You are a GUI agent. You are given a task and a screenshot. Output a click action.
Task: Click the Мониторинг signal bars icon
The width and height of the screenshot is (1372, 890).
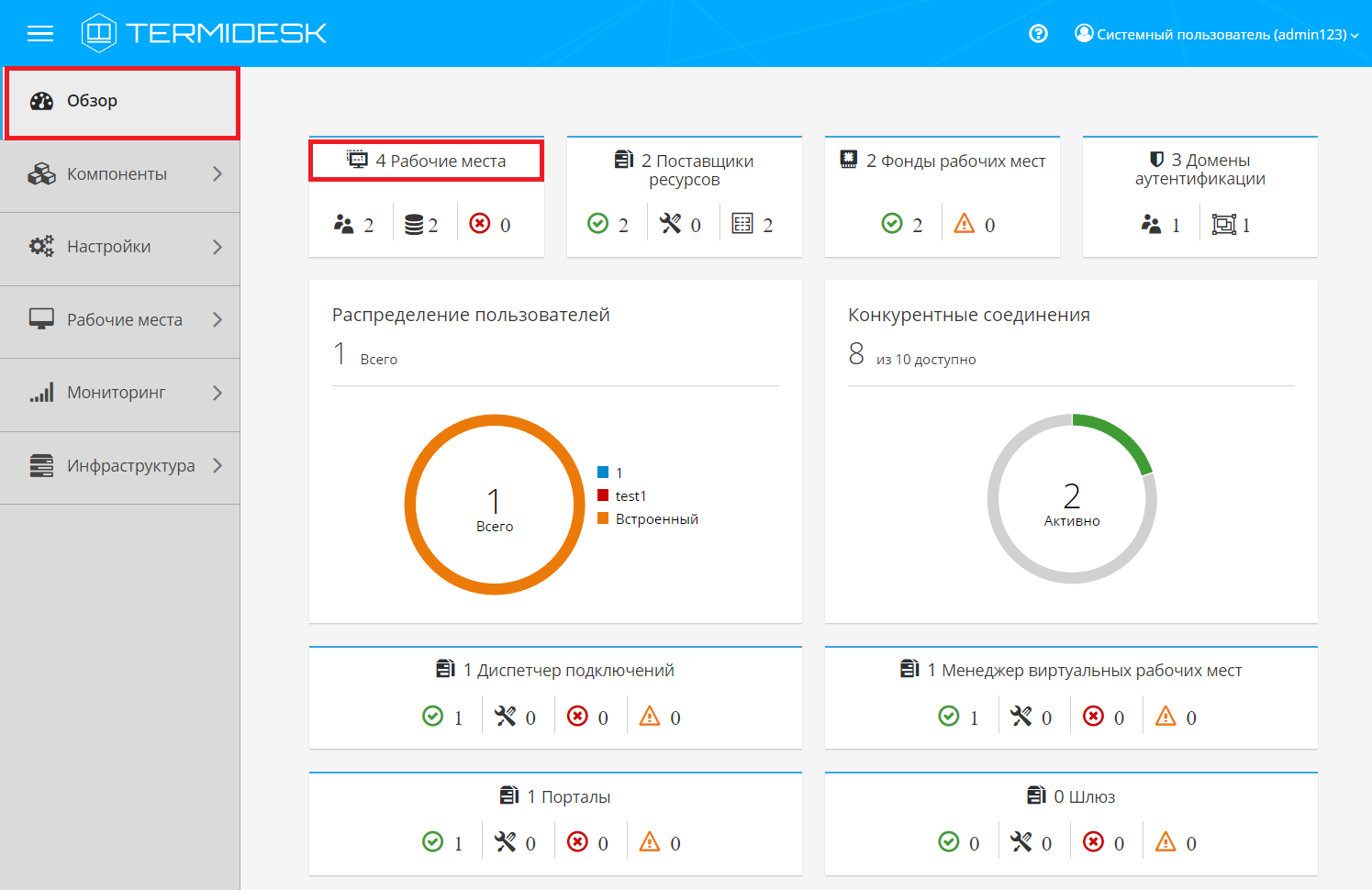coord(41,393)
